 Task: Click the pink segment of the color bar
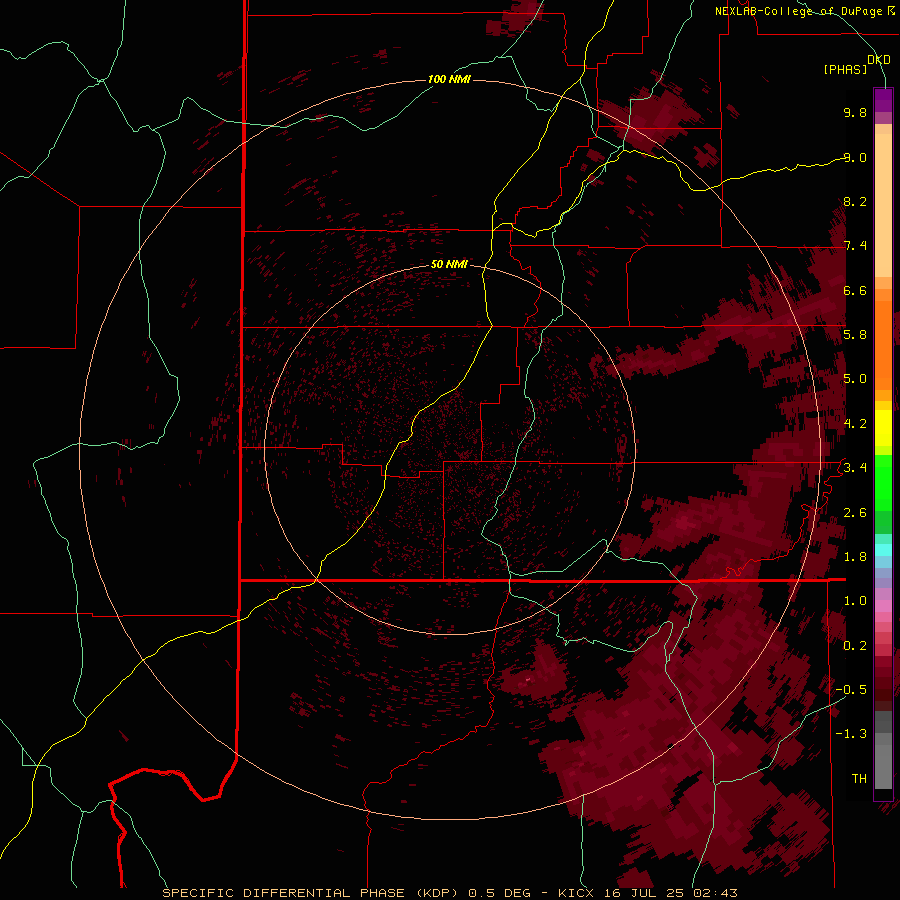click(883, 606)
